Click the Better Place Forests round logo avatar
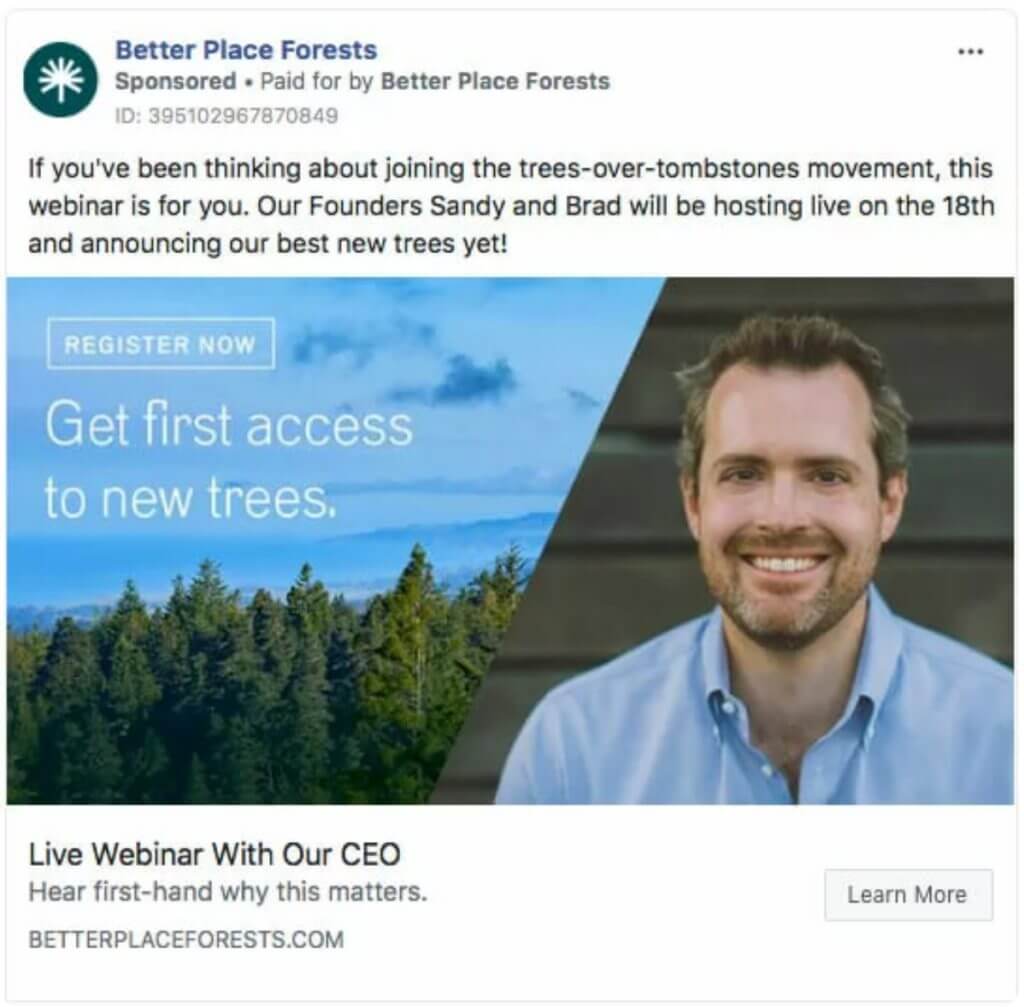 [60, 80]
